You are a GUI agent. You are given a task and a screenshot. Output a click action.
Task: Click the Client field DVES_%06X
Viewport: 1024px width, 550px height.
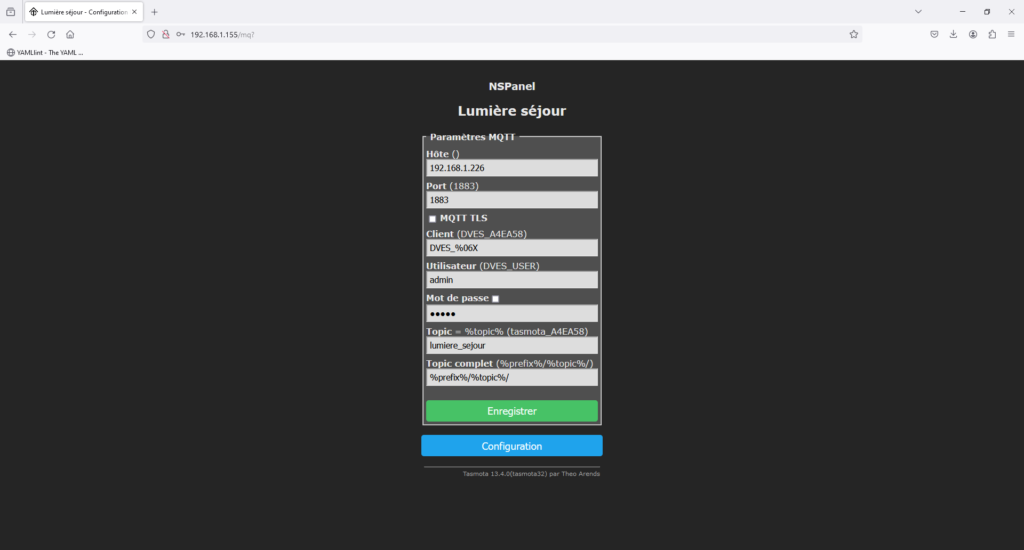[x=512, y=248]
